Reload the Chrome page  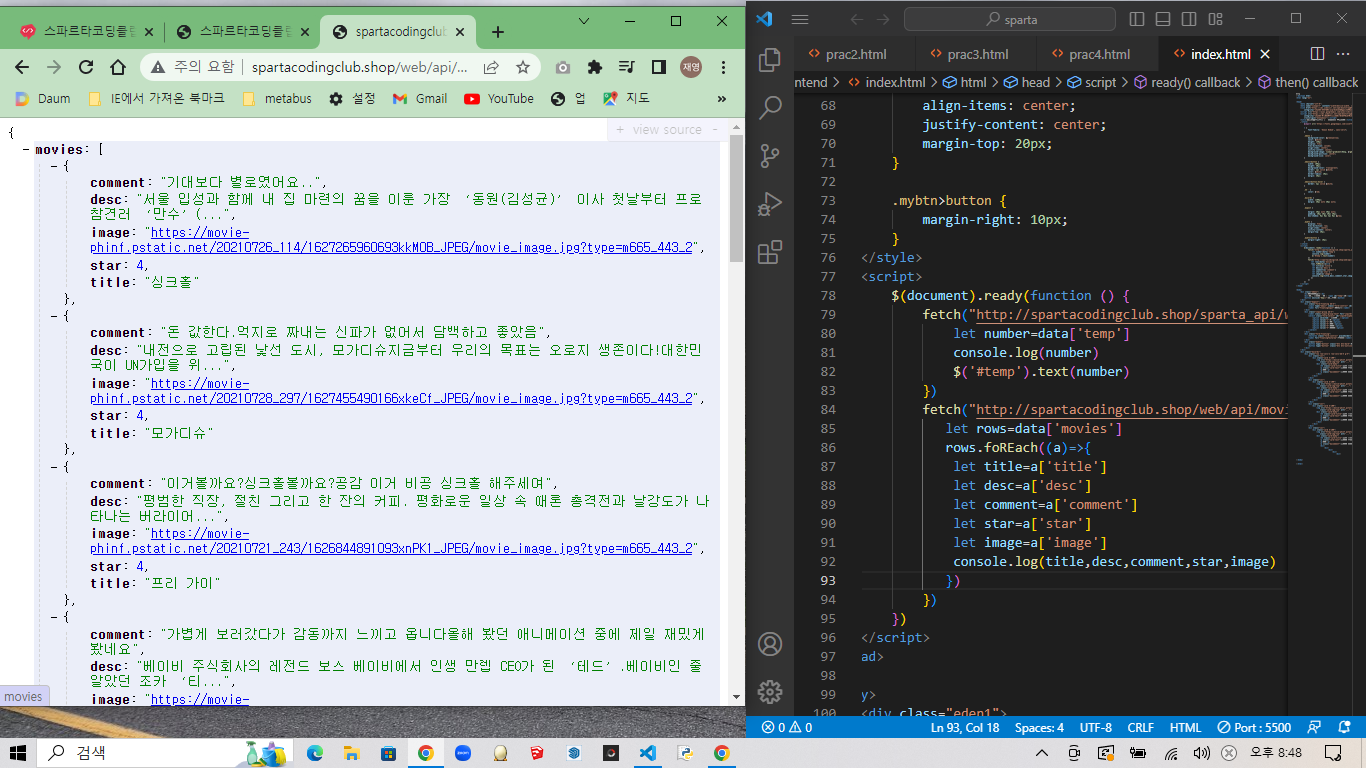click(86, 67)
